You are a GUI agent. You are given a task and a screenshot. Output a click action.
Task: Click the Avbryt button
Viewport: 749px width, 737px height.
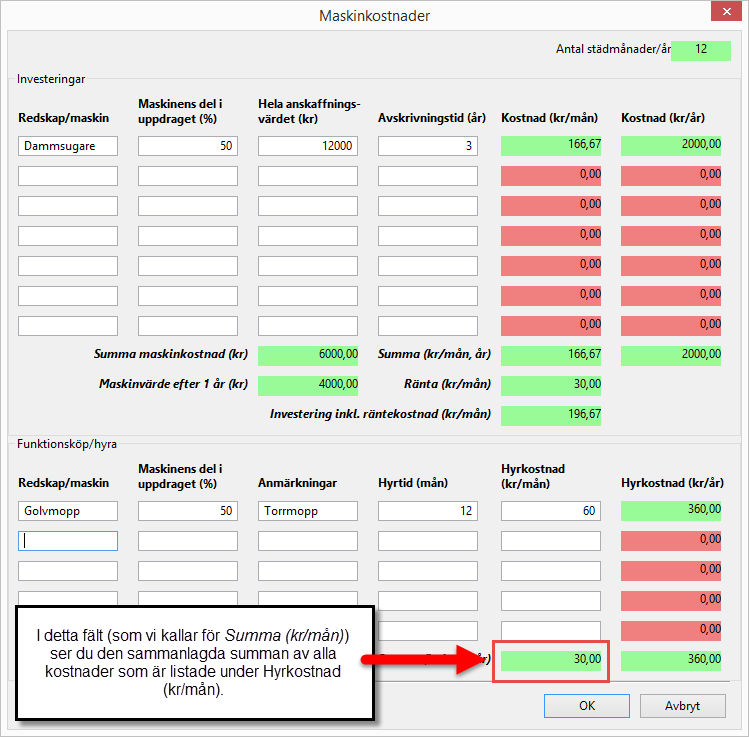[682, 705]
